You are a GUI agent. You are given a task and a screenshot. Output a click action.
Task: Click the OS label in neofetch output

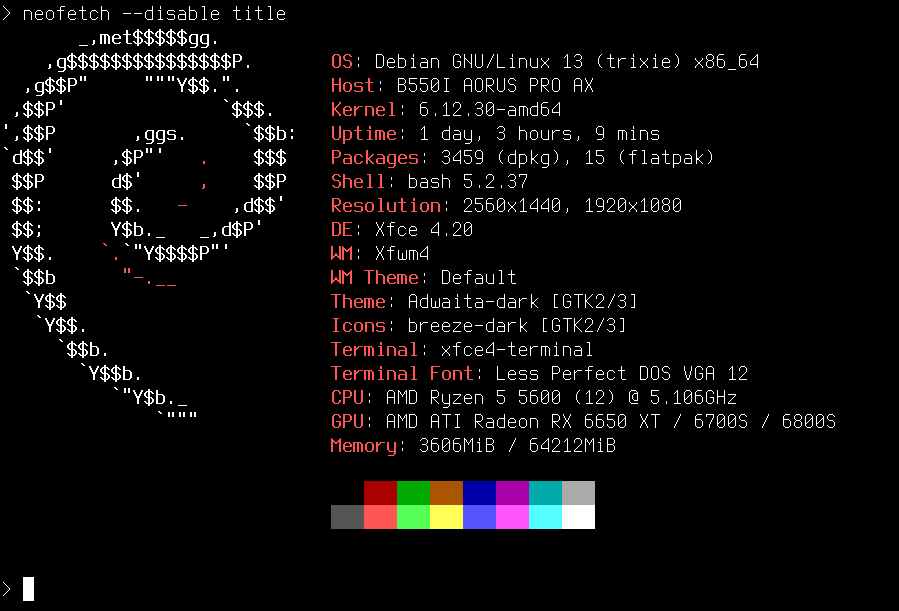342,61
